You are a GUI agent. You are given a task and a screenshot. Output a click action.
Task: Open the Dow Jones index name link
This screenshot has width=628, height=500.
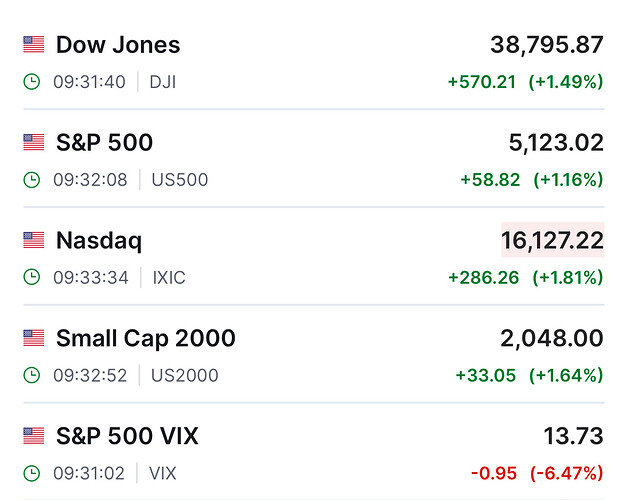pos(118,45)
